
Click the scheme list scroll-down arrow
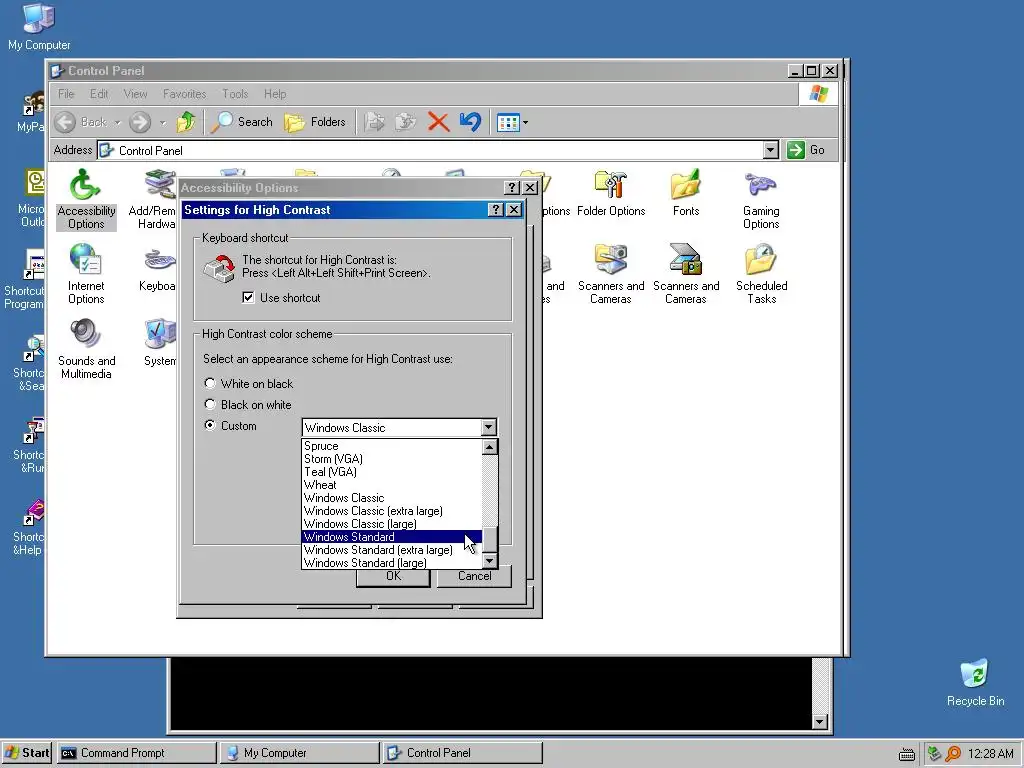489,560
